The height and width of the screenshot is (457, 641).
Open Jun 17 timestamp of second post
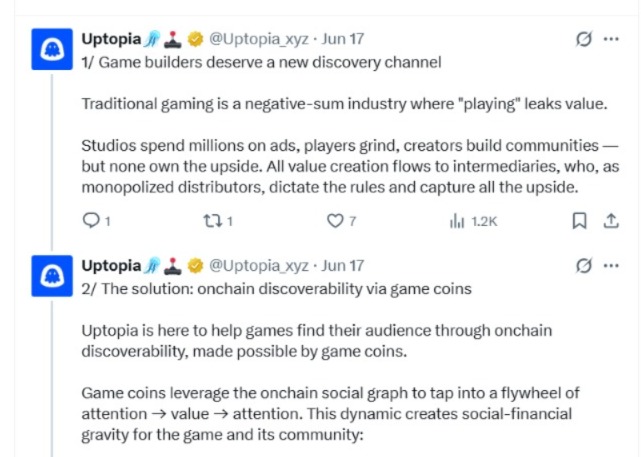[343, 266]
